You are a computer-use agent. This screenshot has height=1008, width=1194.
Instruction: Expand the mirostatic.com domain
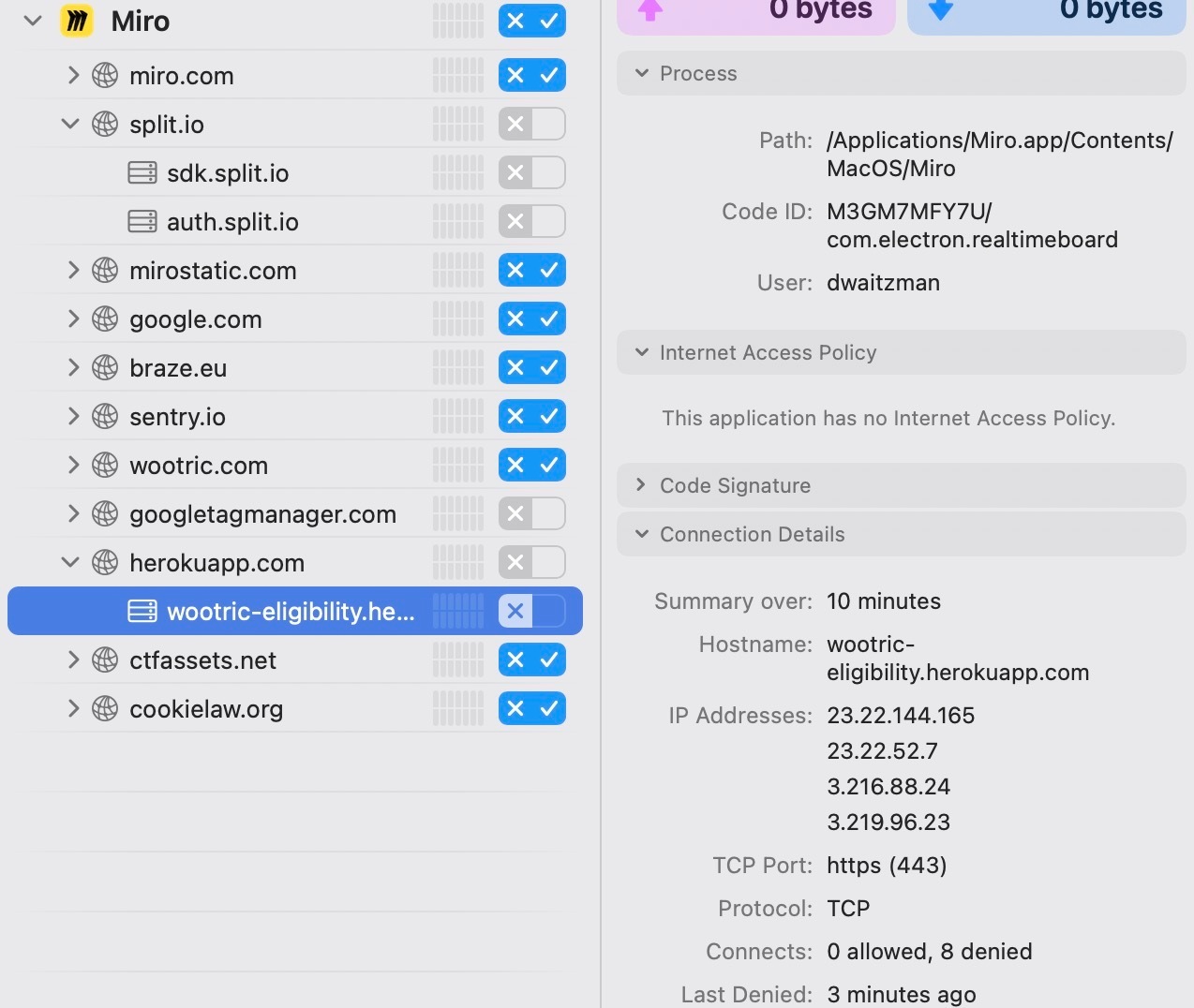(x=73, y=270)
